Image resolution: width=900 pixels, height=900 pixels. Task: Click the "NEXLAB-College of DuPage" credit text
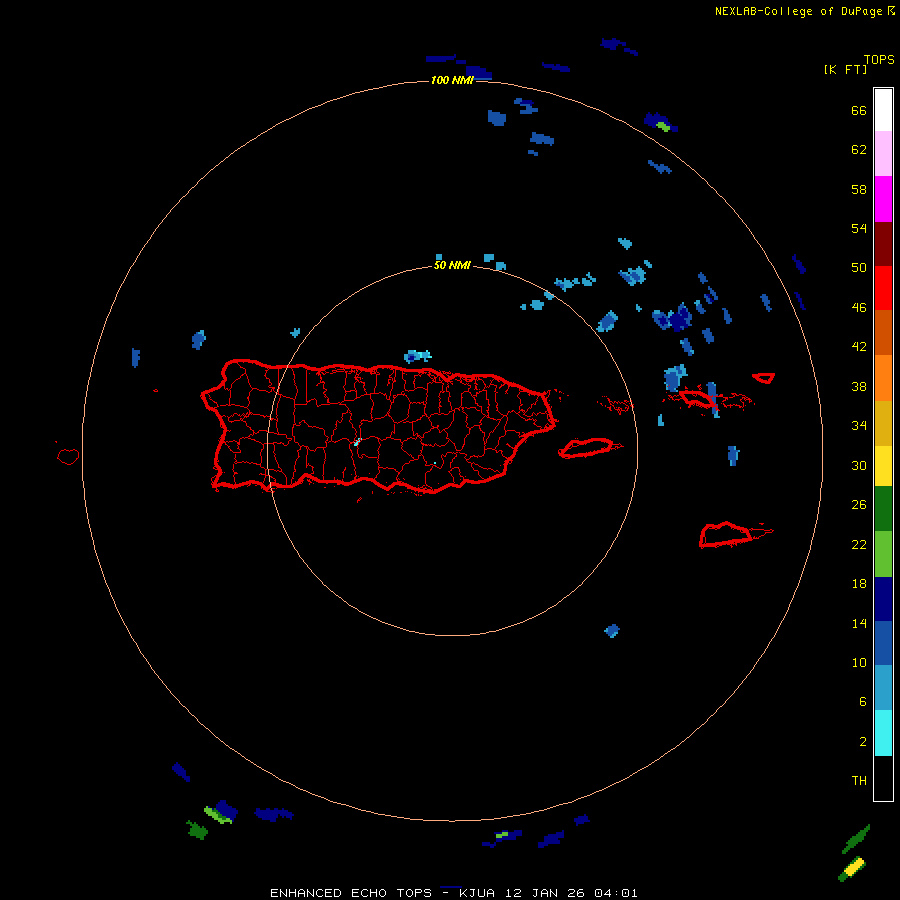tap(798, 11)
